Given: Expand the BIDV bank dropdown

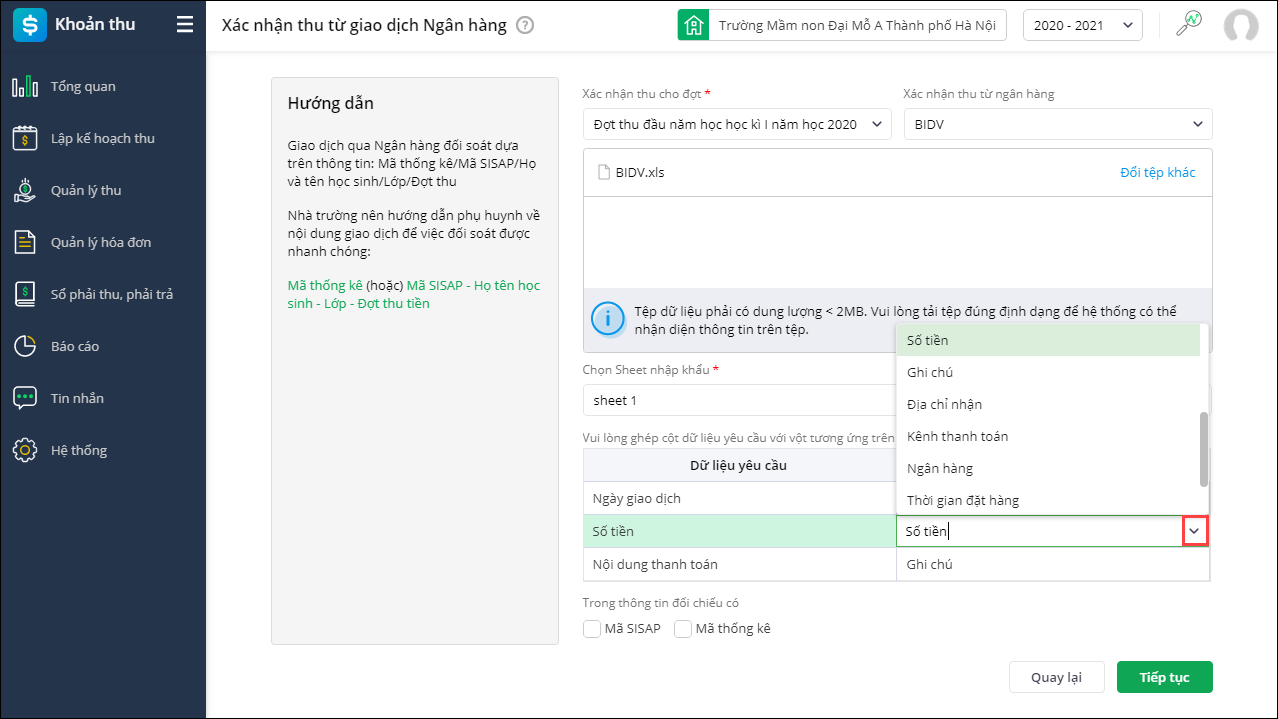Looking at the screenshot, I should point(1057,125).
